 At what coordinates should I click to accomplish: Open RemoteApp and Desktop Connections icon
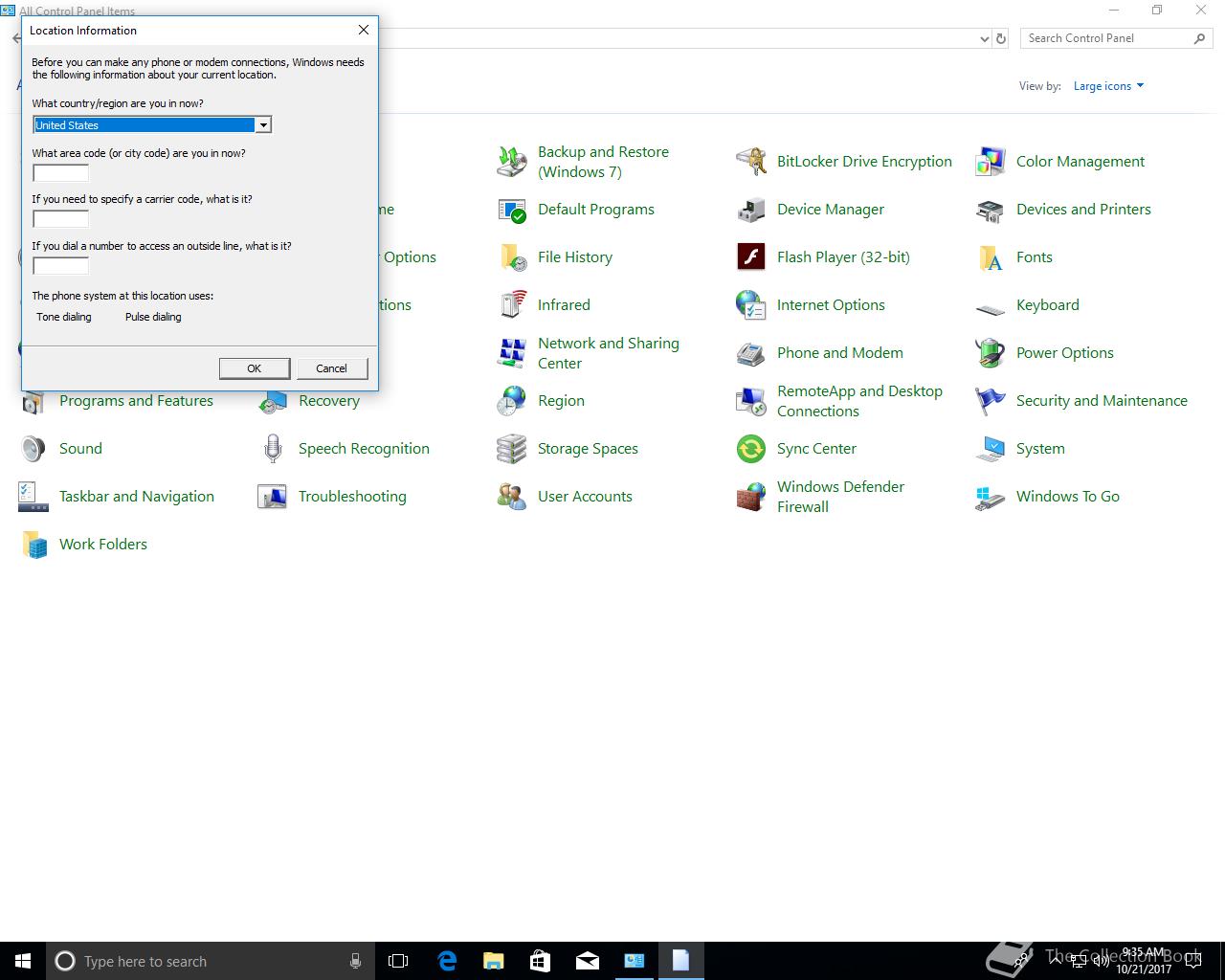pos(751,401)
